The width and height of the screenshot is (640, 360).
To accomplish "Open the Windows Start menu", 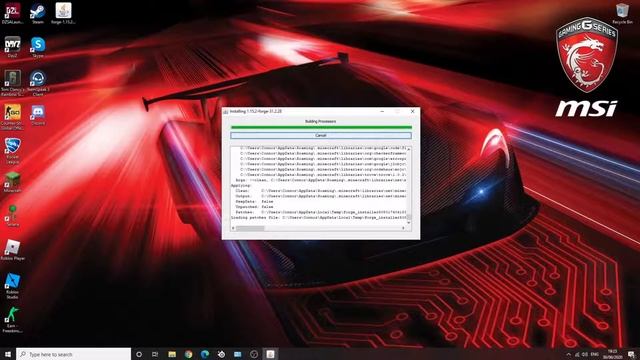I will click(x=8, y=354).
